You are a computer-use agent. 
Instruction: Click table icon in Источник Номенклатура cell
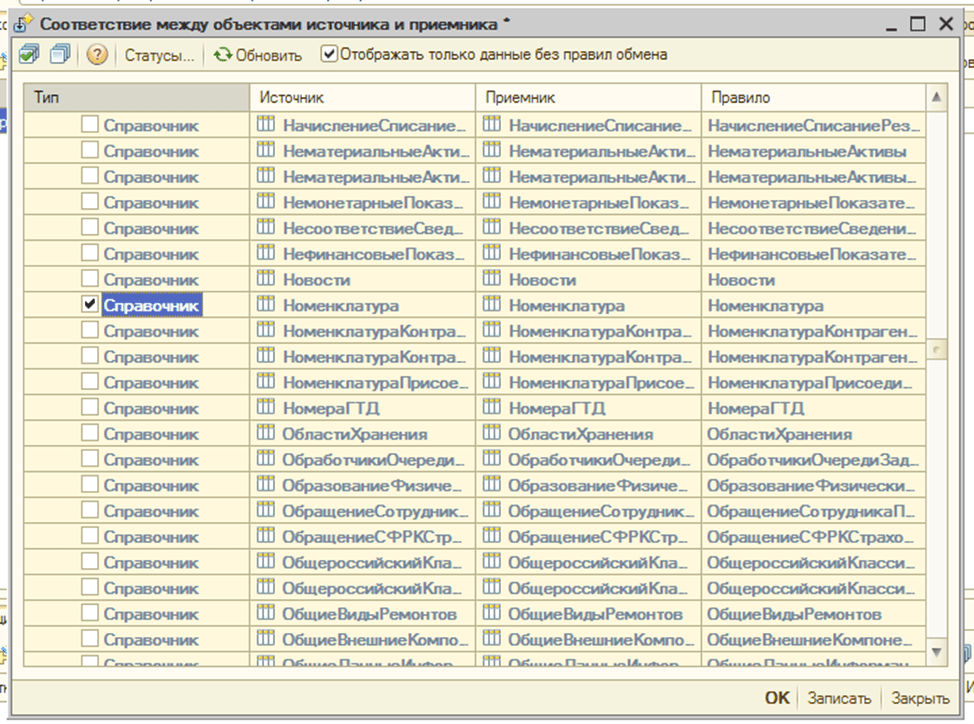266,305
